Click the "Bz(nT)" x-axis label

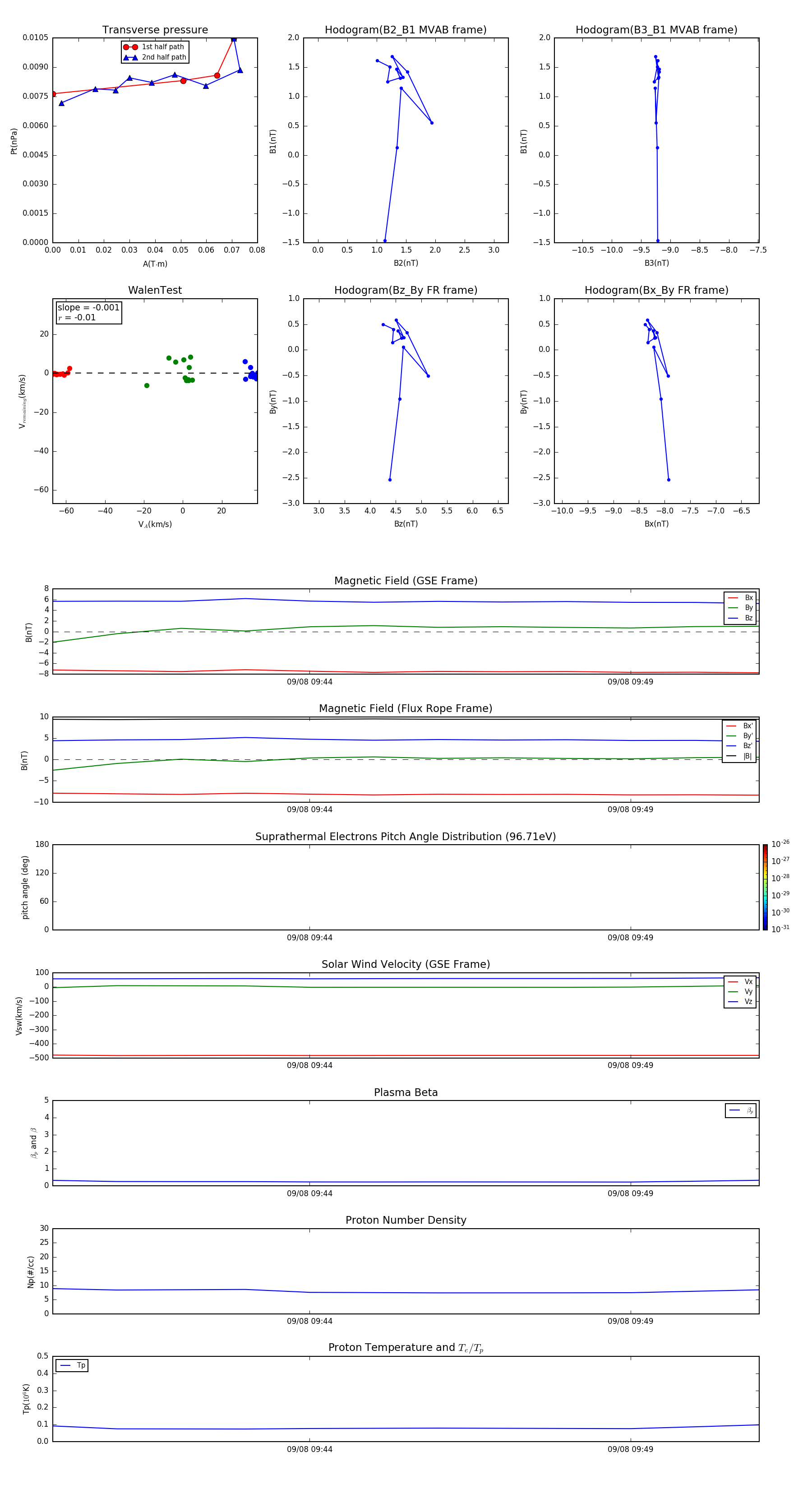point(406,524)
